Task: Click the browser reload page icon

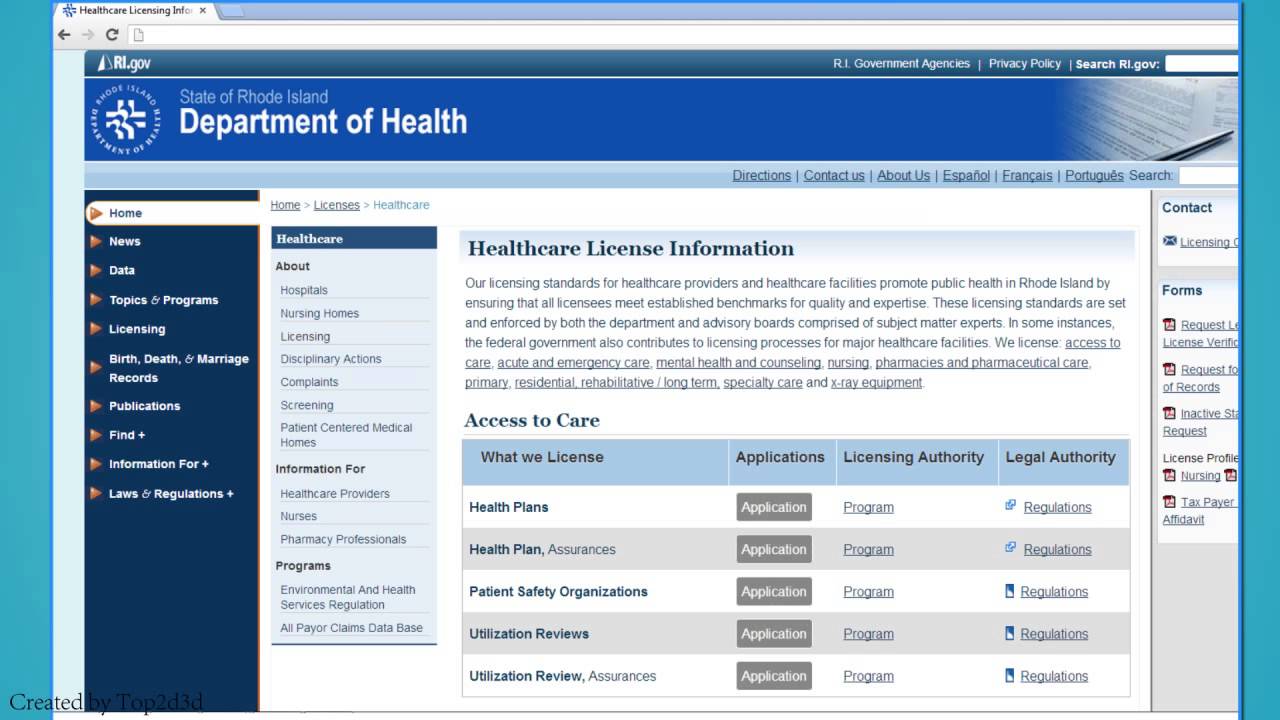Action: tap(112, 35)
